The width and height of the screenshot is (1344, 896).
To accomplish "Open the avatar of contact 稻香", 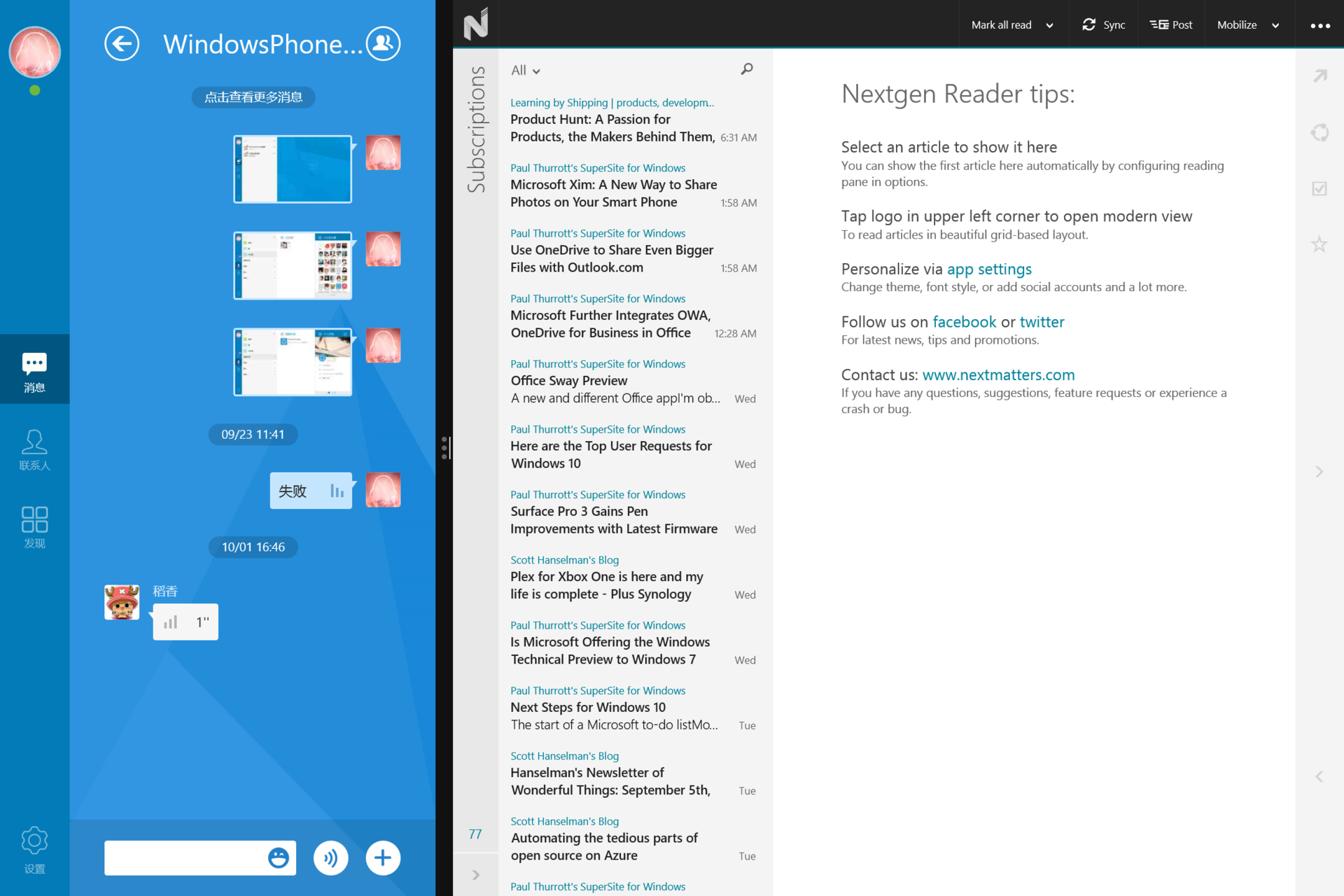I will 122,602.
